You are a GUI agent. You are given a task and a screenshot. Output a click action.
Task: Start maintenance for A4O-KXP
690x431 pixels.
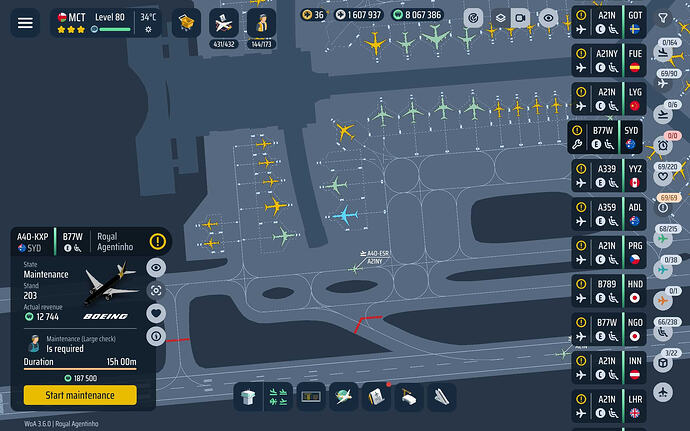(80, 395)
